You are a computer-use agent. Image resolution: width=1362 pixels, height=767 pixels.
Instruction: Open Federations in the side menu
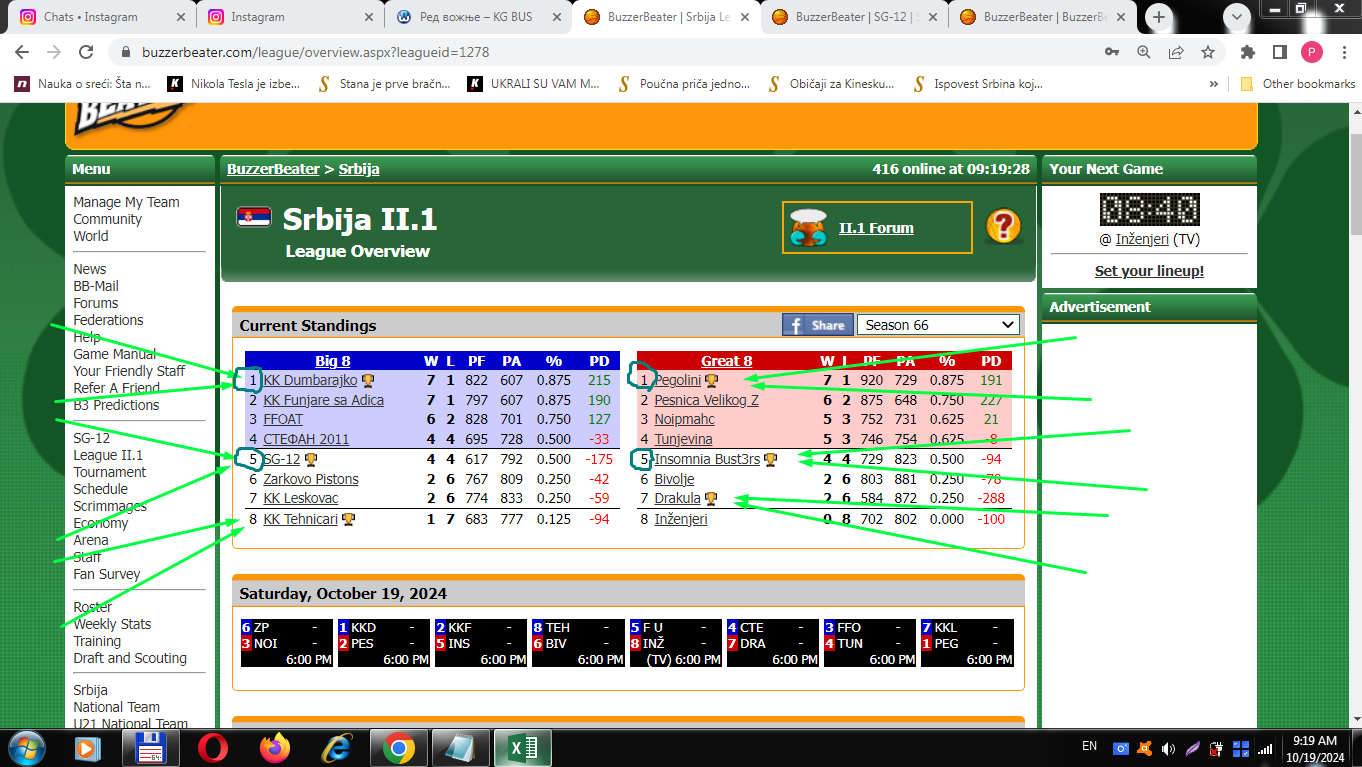(108, 320)
